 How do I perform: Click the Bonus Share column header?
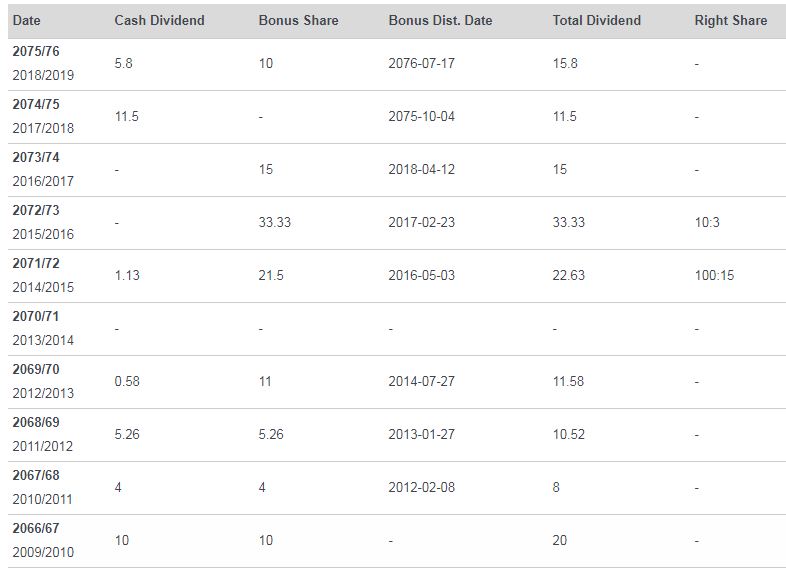[298, 21]
